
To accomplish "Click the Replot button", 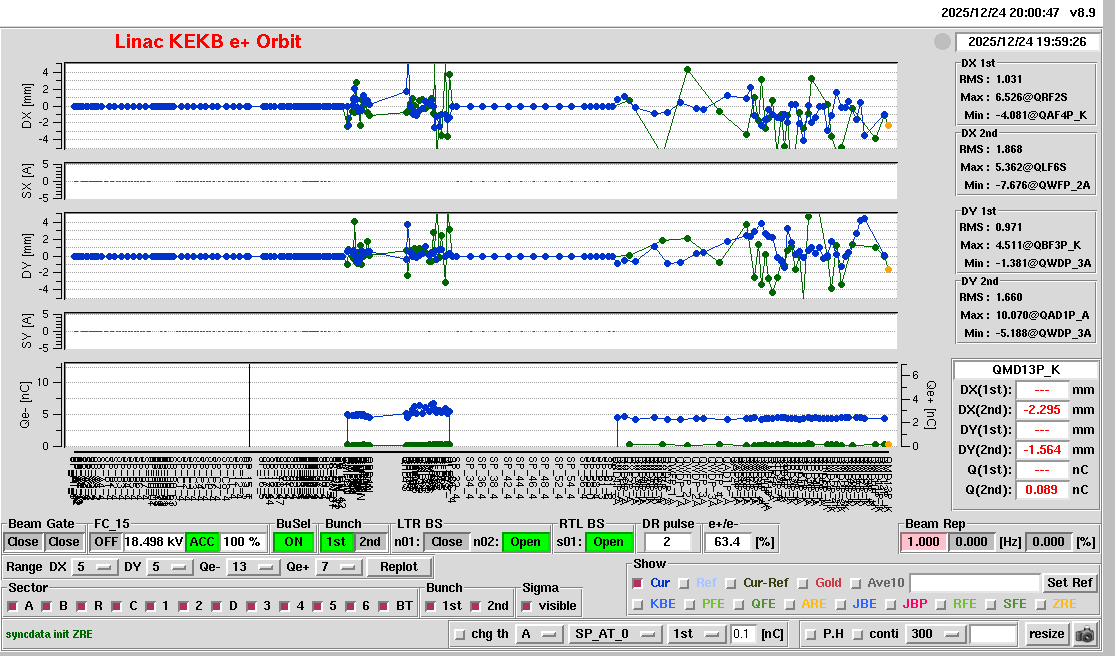I will (x=399, y=567).
